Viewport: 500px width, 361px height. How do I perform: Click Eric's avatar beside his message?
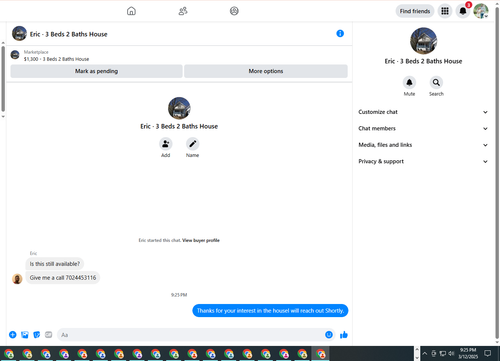coord(17,278)
